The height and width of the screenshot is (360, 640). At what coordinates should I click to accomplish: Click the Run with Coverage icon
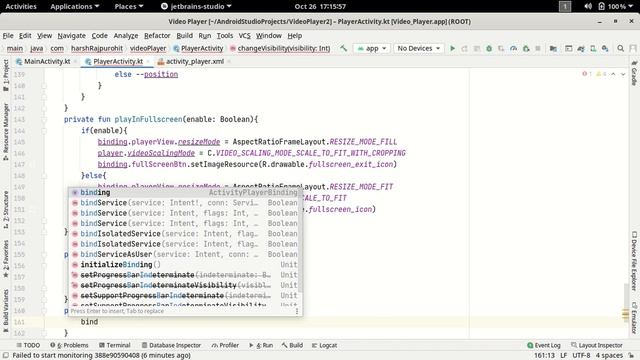[x=501, y=48]
